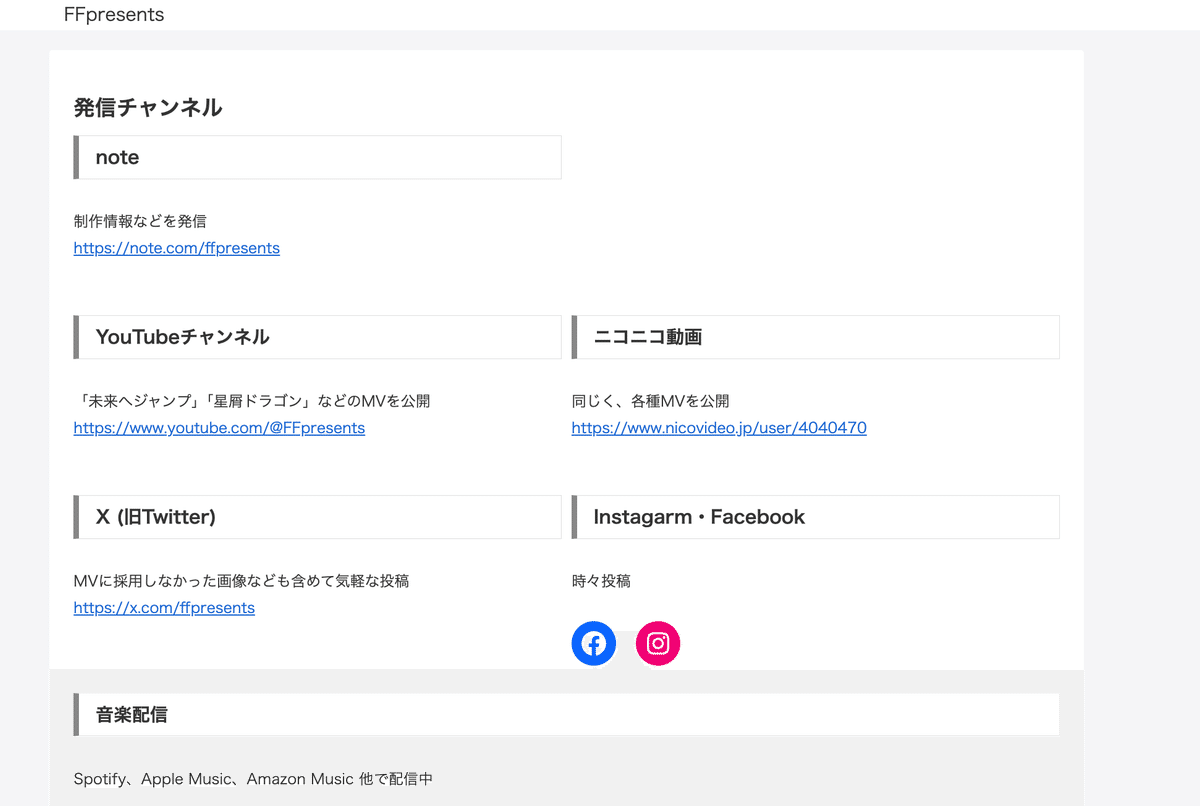Select the 音楽配信 section heading
Screen dimensions: 1200x806
pyautogui.click(x=130, y=714)
